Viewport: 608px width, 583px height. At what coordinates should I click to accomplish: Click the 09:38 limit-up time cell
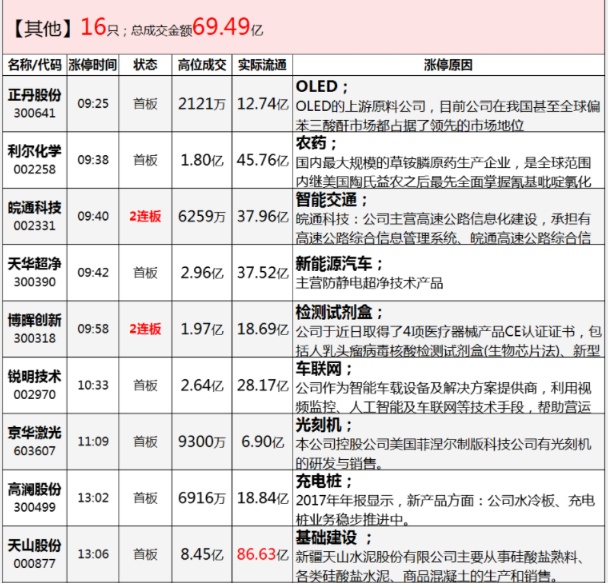(x=93, y=160)
